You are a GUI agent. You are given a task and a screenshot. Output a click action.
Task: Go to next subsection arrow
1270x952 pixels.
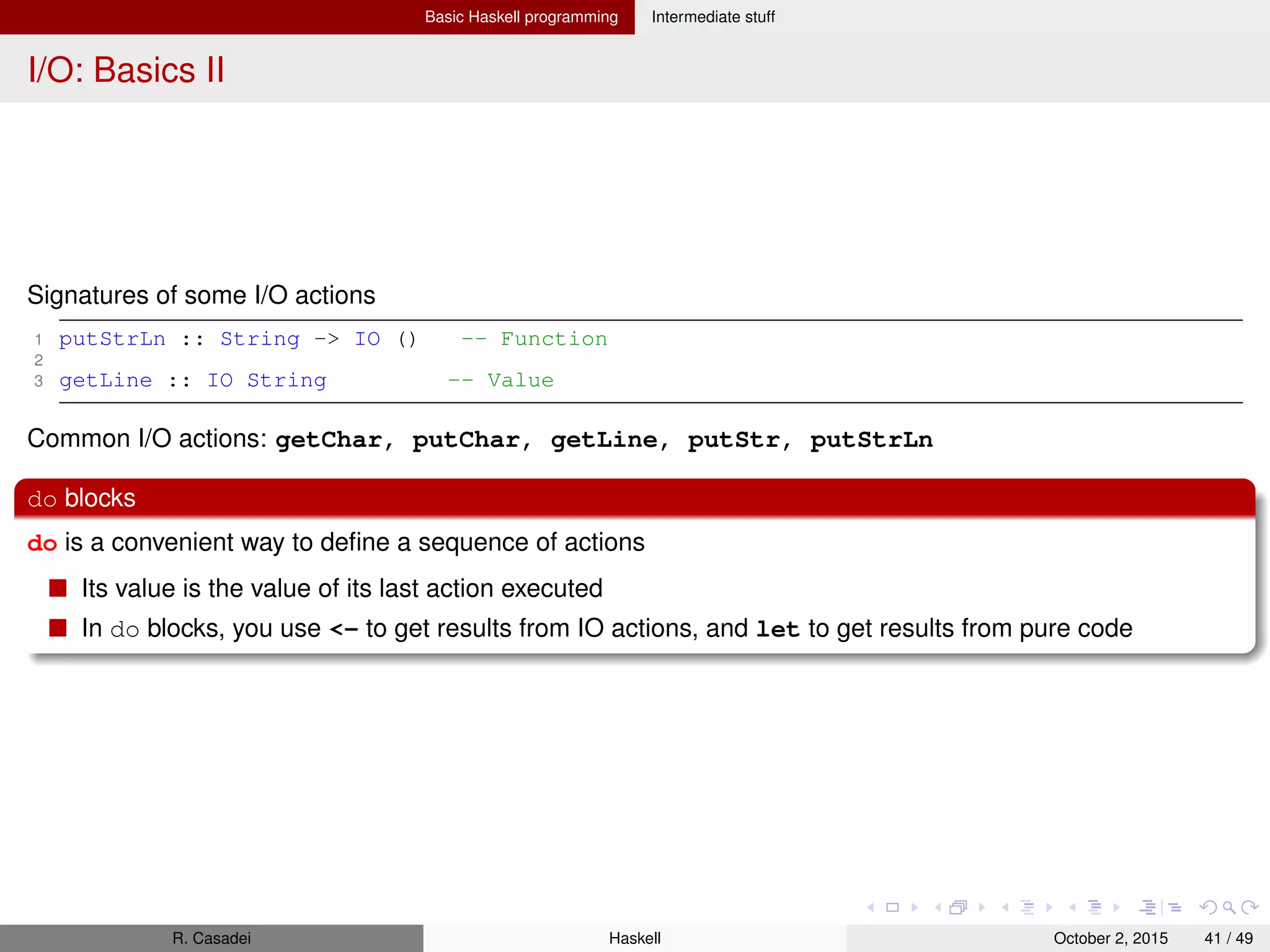coord(1049,907)
